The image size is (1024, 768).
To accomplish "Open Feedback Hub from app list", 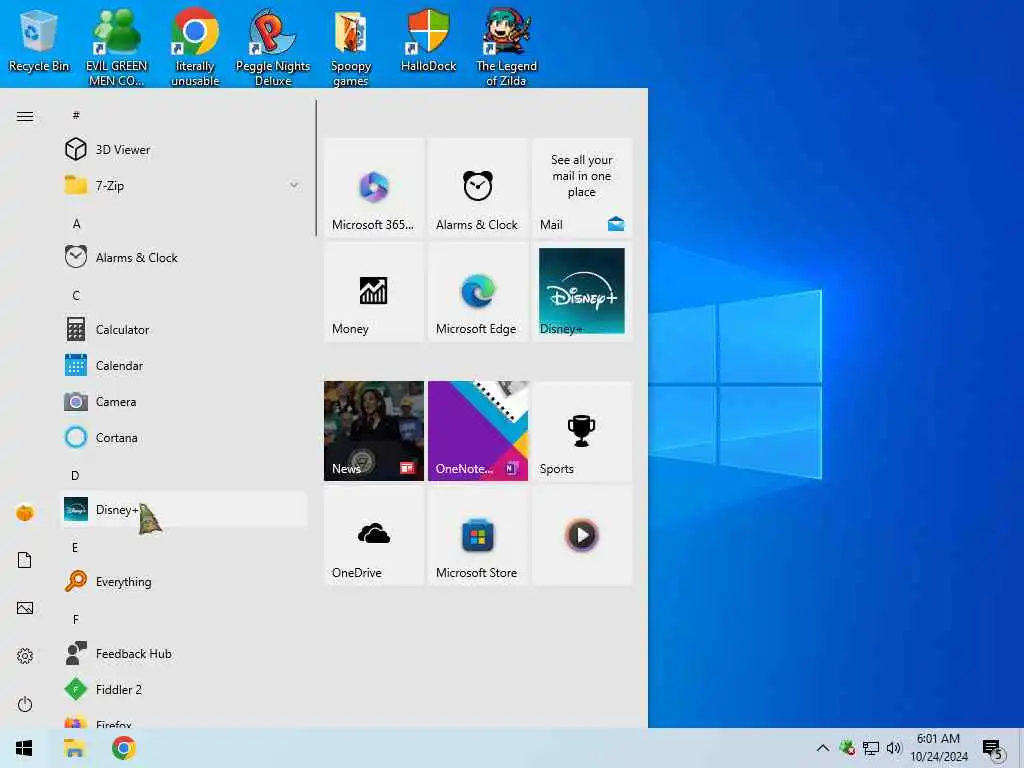I will tap(184, 654).
